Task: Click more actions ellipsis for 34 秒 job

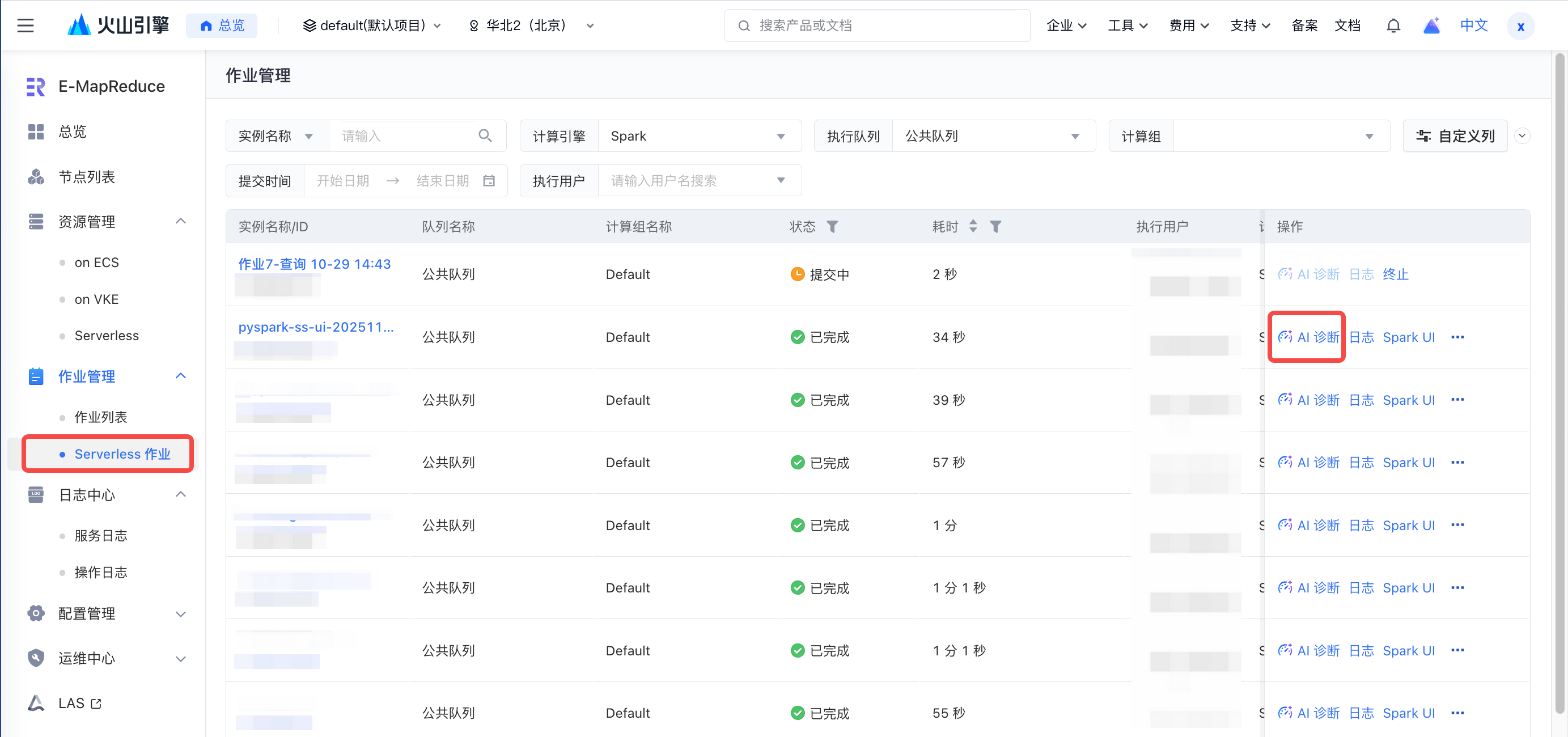Action: (x=1457, y=337)
